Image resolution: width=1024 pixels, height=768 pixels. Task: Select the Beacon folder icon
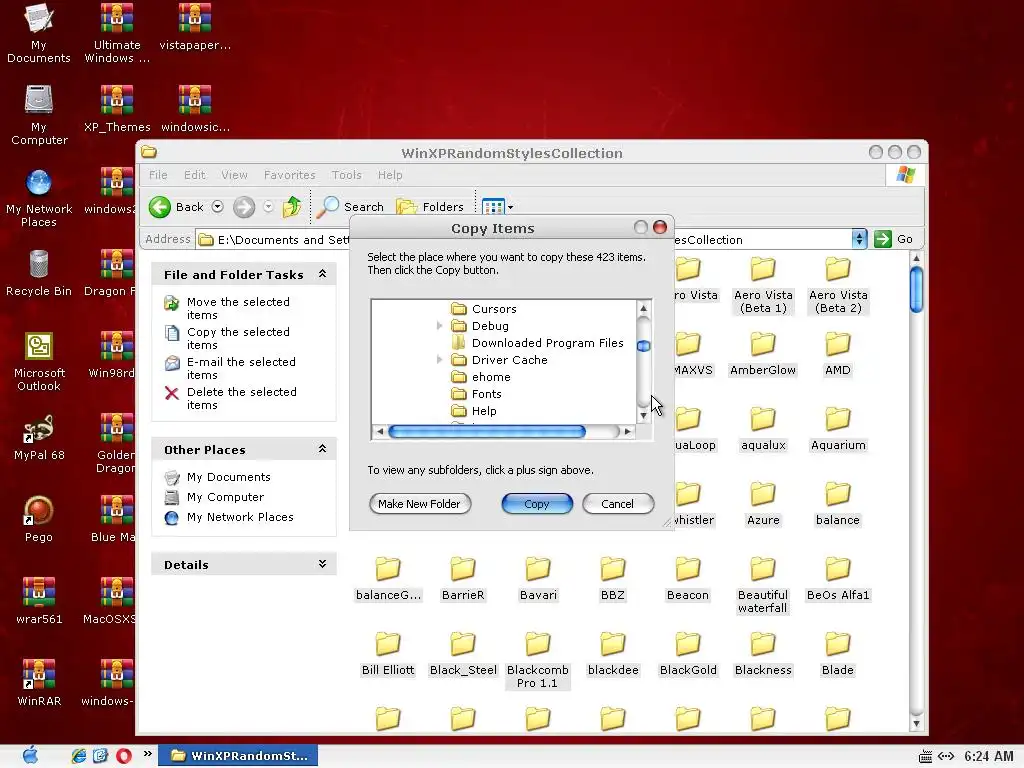click(688, 569)
